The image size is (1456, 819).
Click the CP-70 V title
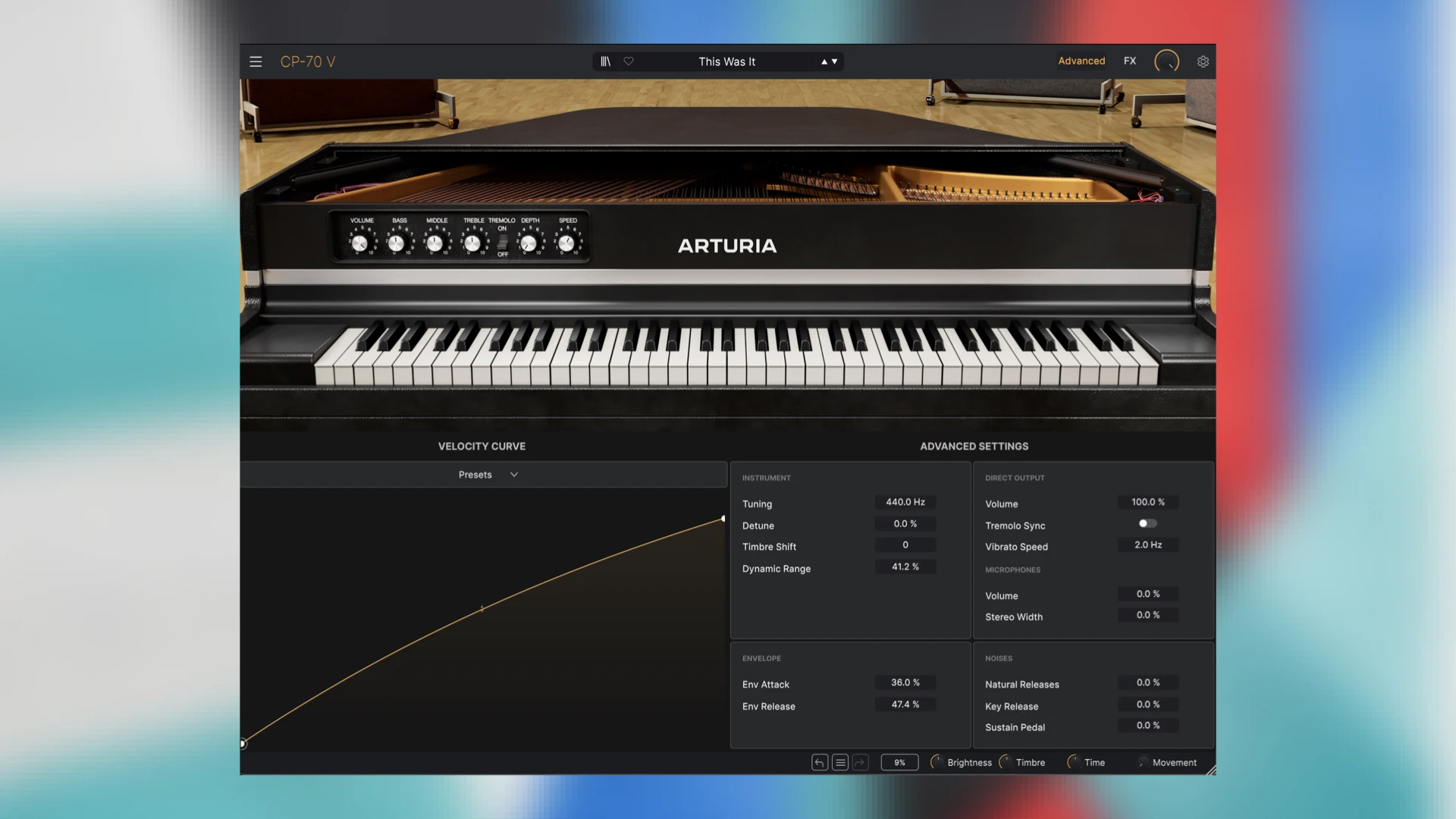click(x=308, y=61)
